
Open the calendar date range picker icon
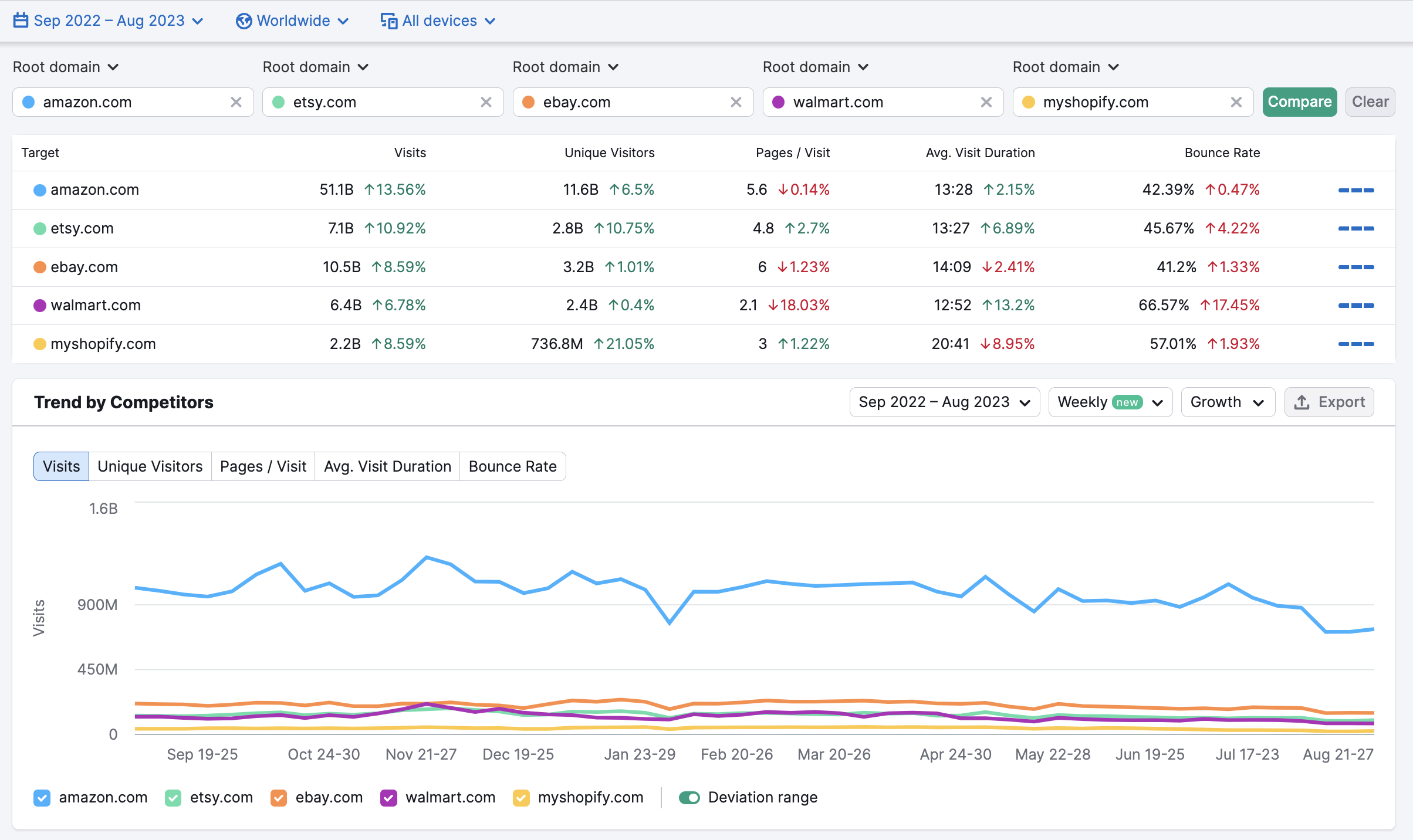pos(21,21)
